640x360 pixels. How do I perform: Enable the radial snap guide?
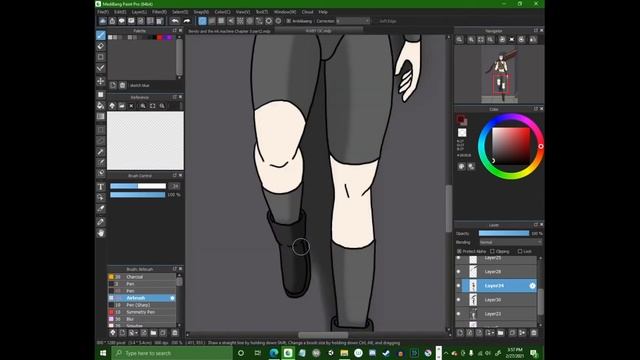point(240,21)
